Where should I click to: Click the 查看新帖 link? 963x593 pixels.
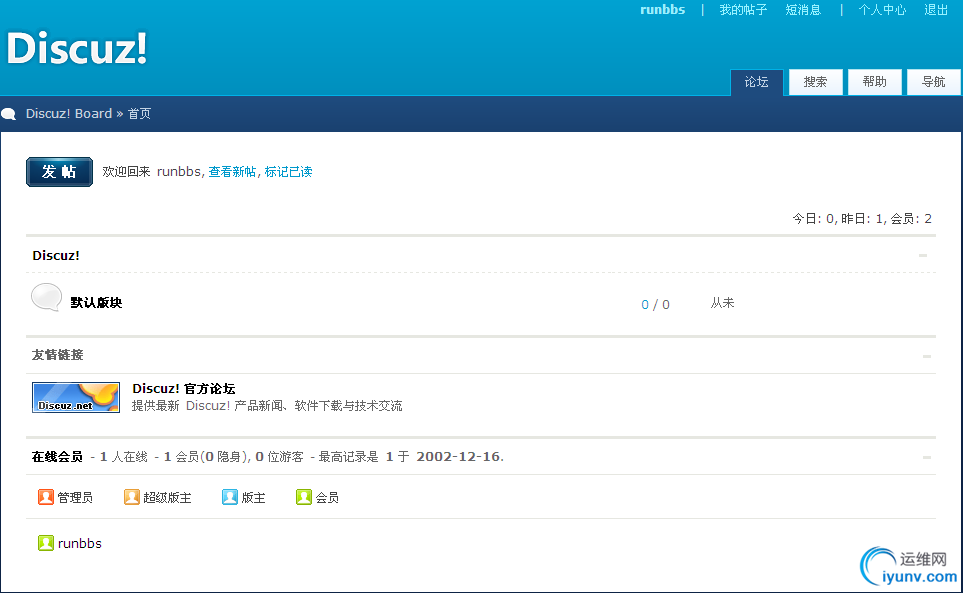coord(232,172)
